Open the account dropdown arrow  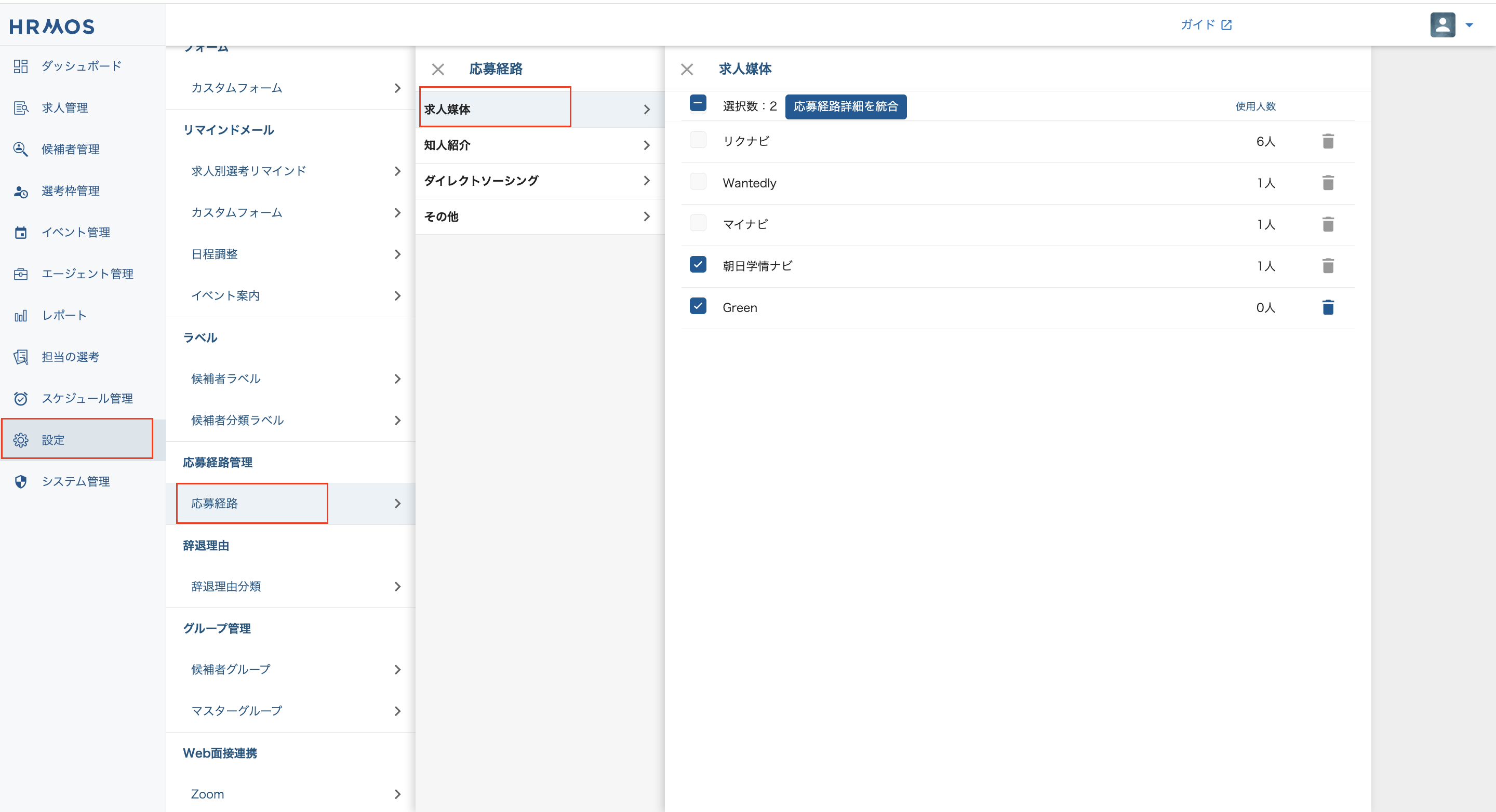pos(1470,25)
